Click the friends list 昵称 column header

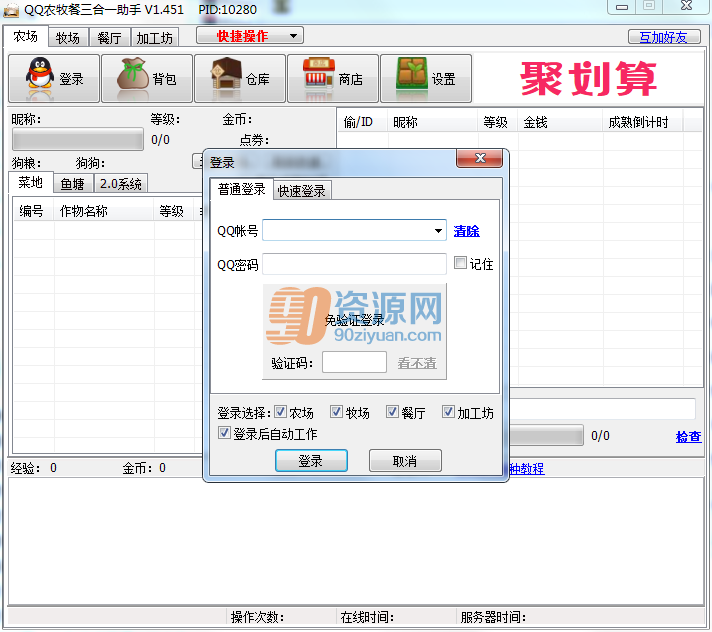[x=432, y=122]
